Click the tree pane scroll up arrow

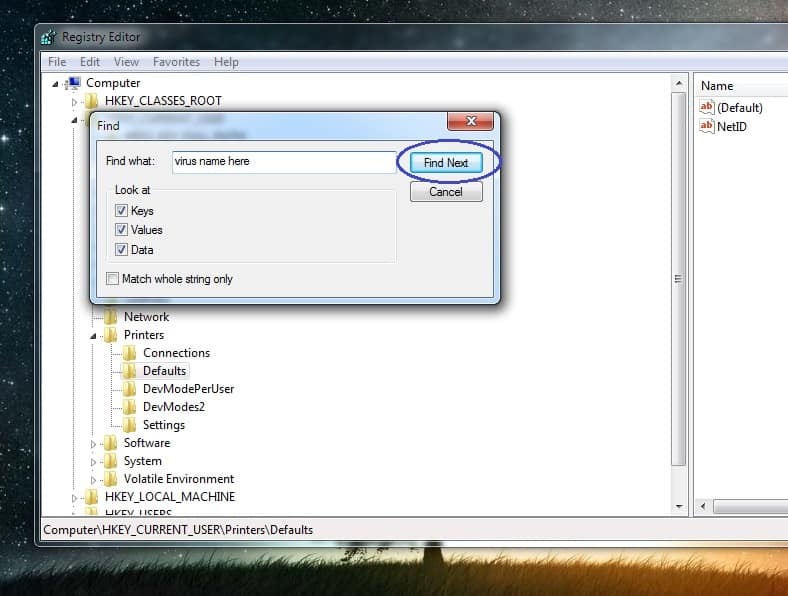[679, 83]
